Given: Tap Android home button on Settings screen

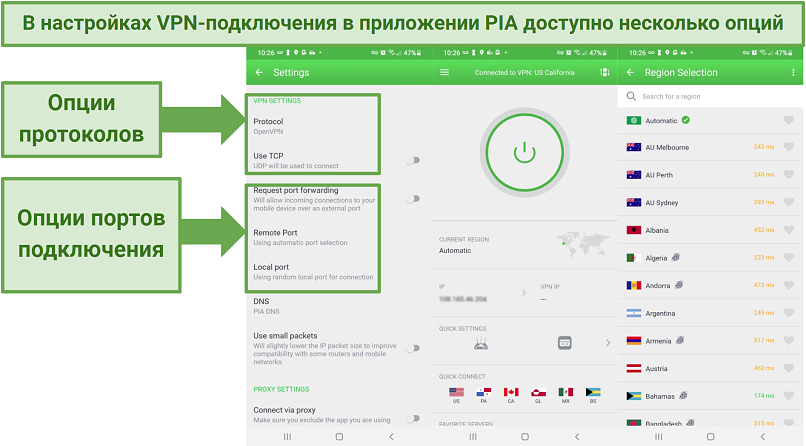Looking at the screenshot, I should click(x=339, y=437).
